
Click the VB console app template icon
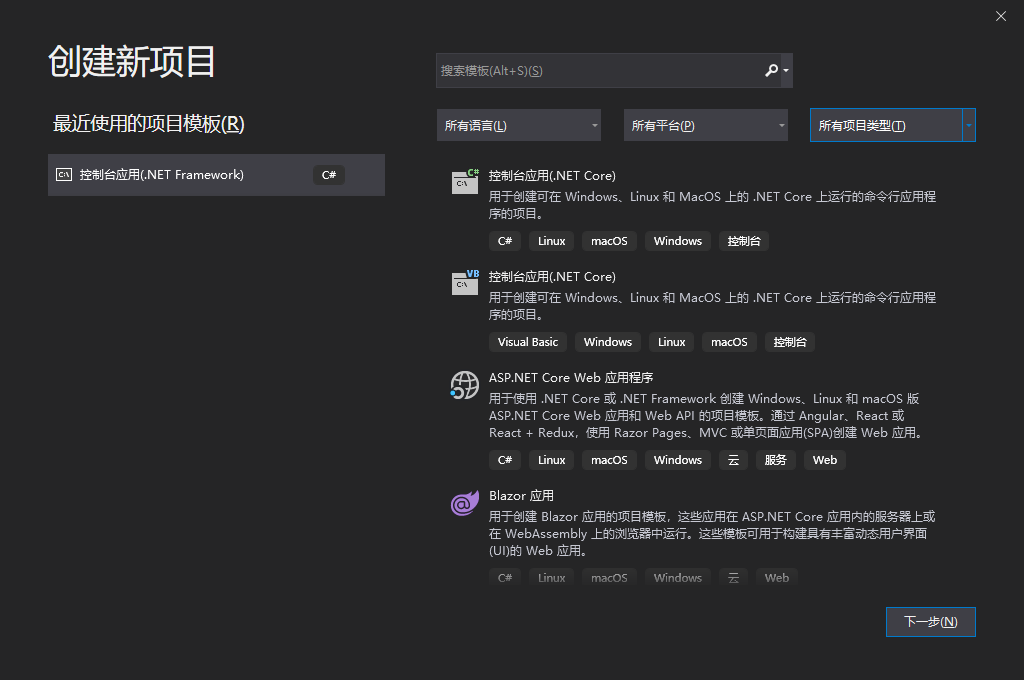(465, 282)
